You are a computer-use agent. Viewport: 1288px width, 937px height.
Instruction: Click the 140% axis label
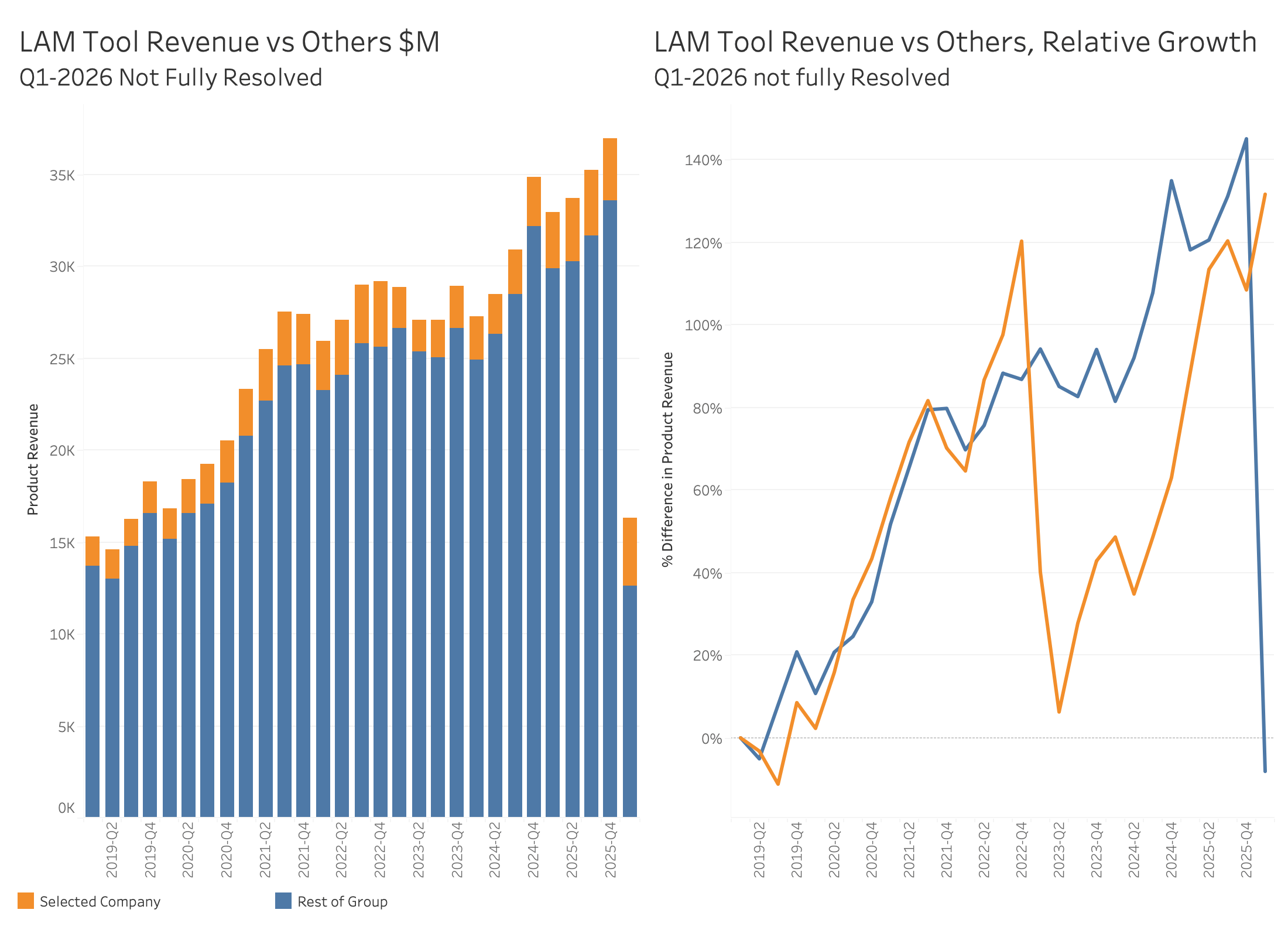703,160
